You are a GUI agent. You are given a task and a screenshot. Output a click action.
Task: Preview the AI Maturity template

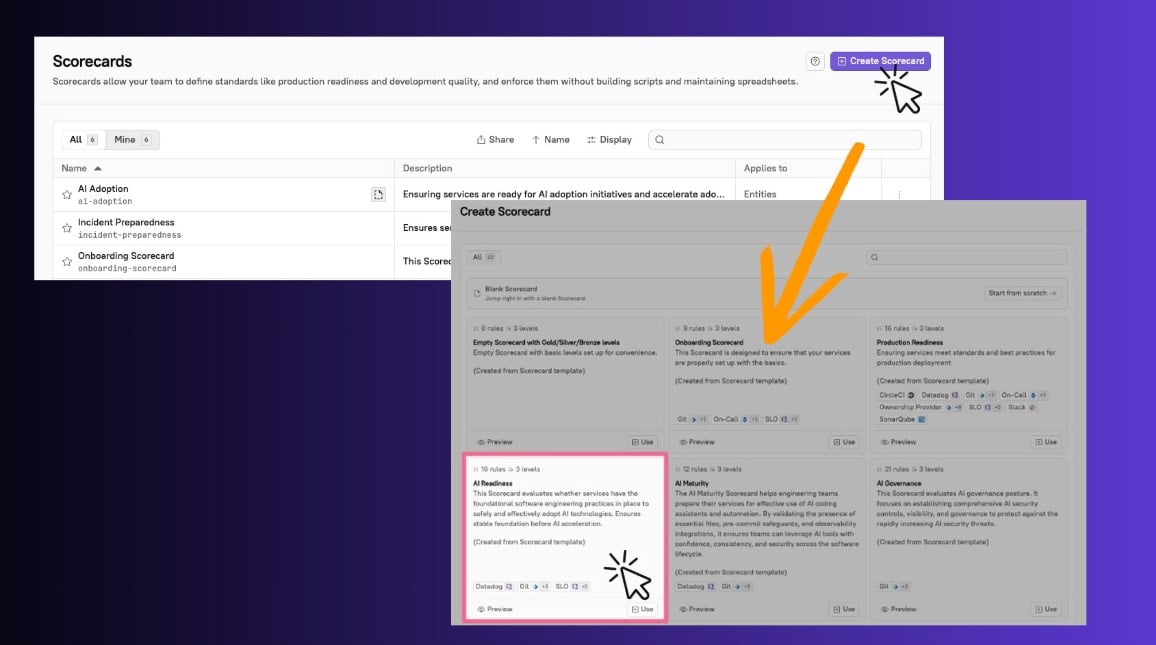point(697,610)
